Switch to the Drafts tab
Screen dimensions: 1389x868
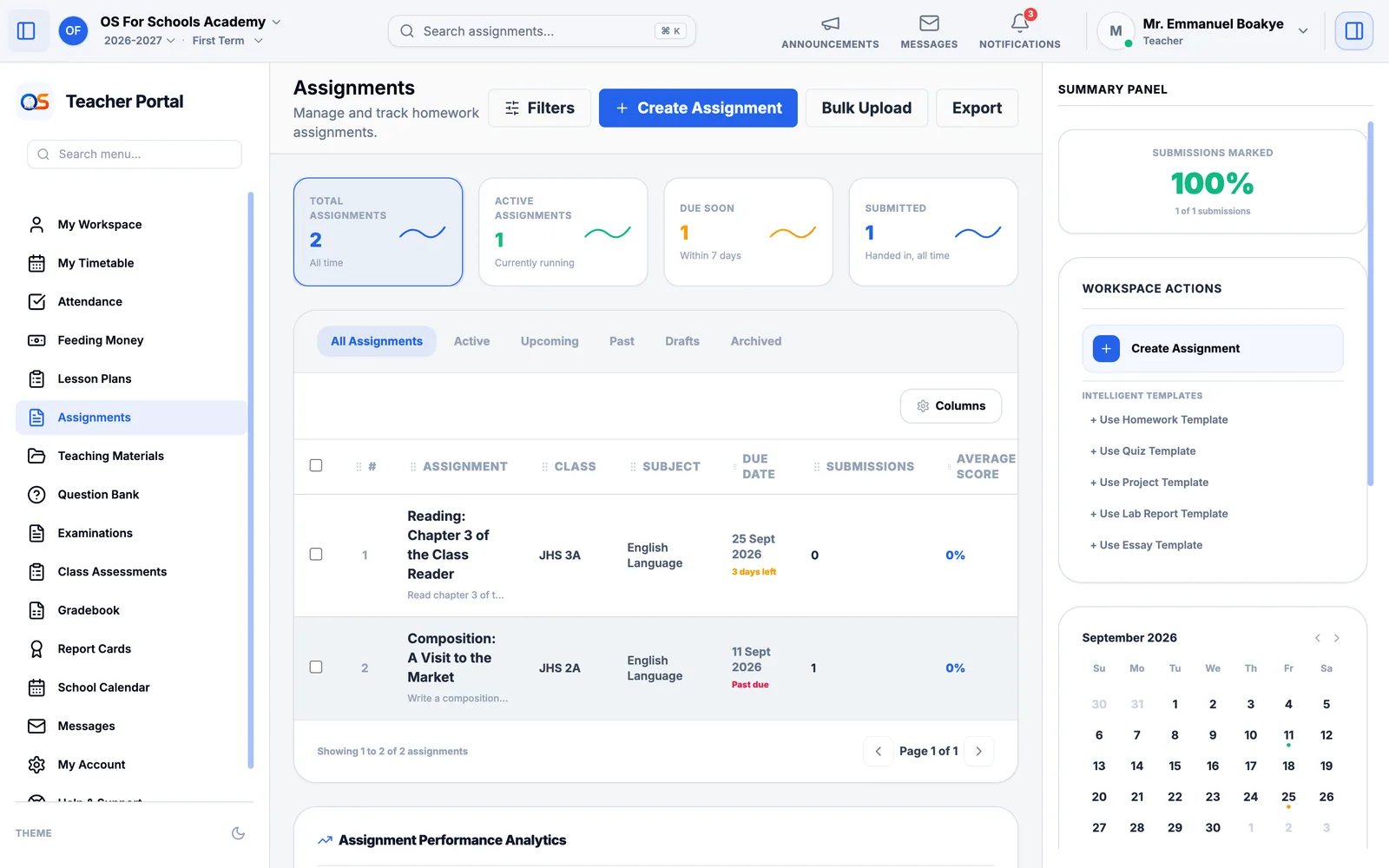coord(682,341)
